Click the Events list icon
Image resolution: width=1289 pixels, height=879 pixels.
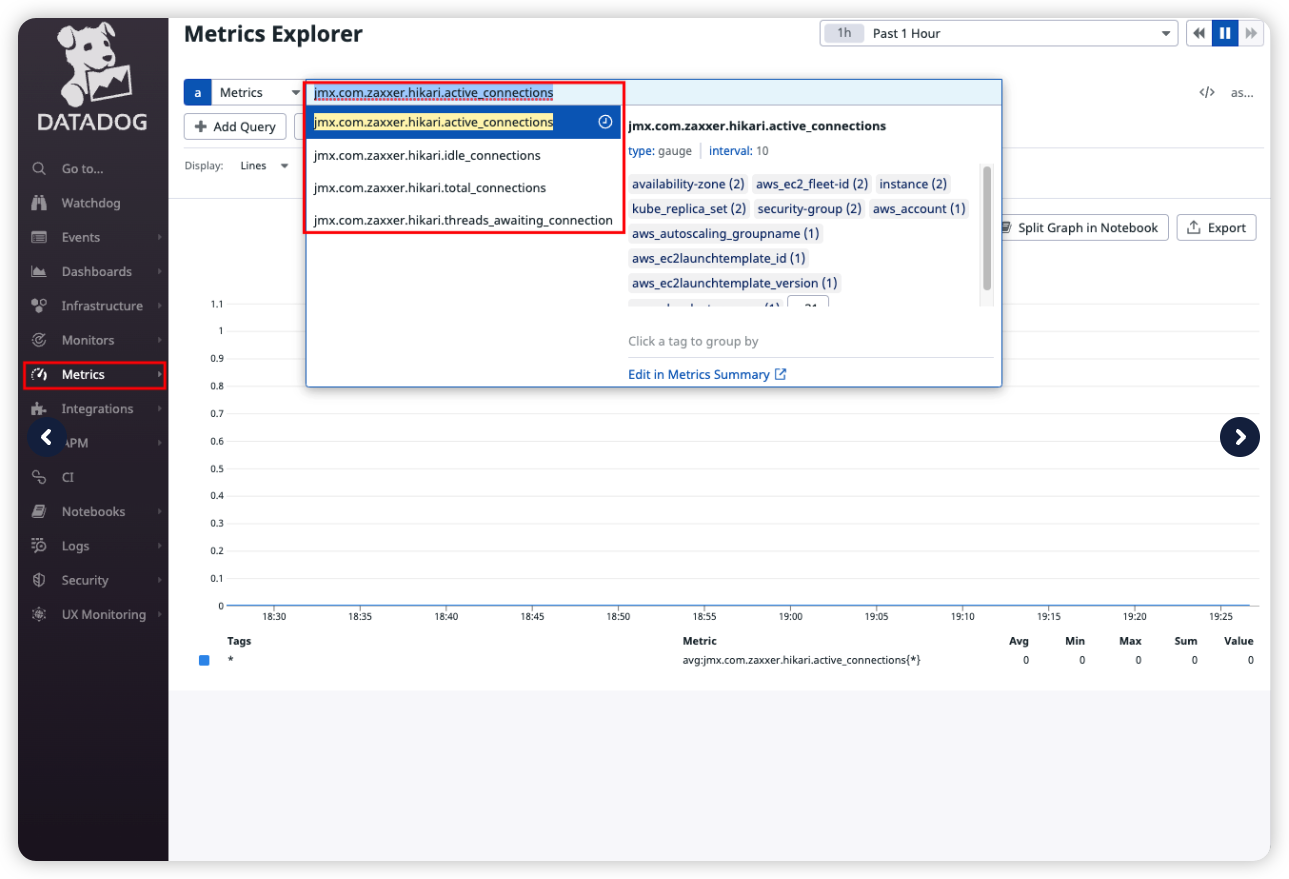coord(39,237)
